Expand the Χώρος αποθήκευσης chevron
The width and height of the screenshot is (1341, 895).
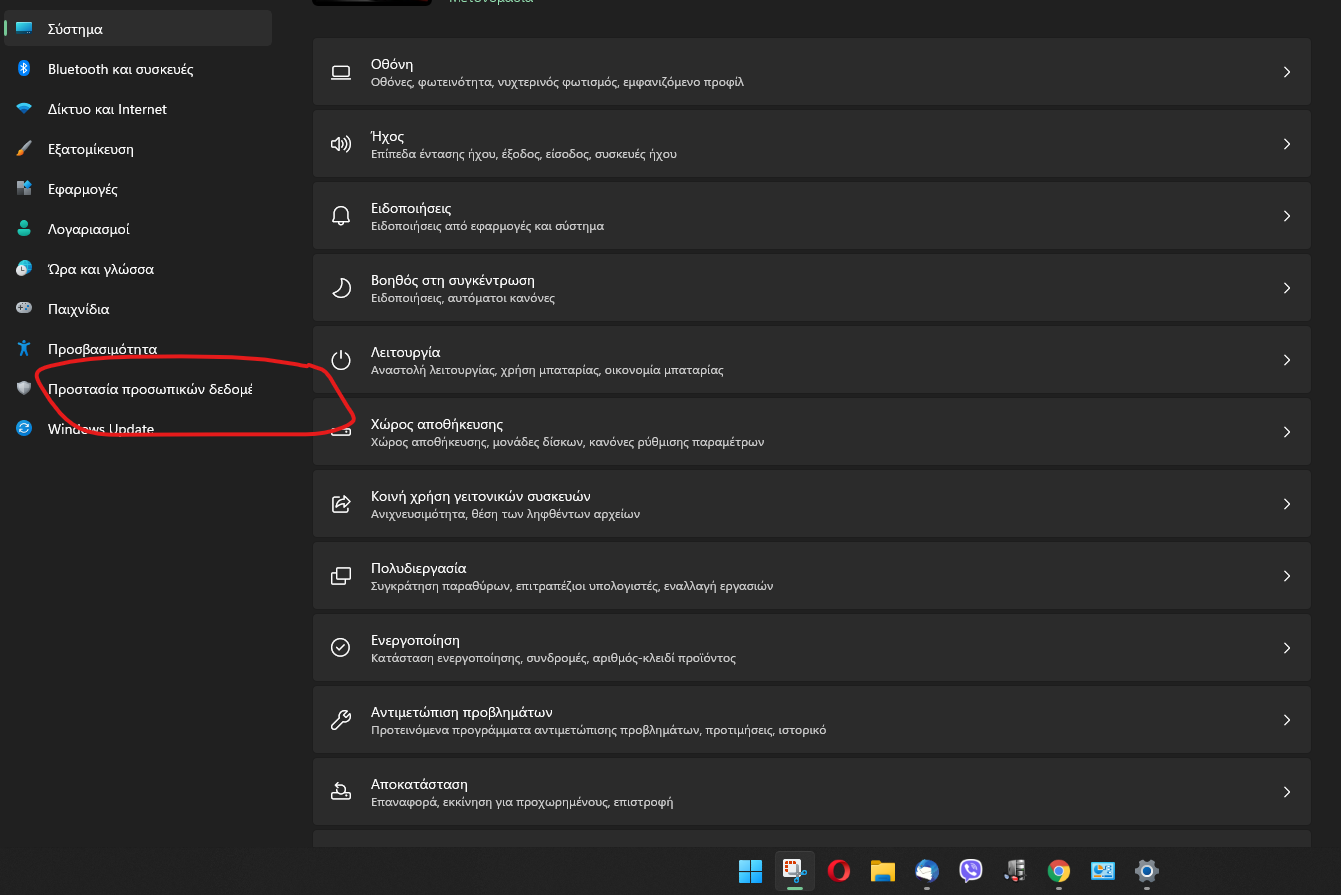pos(1287,432)
